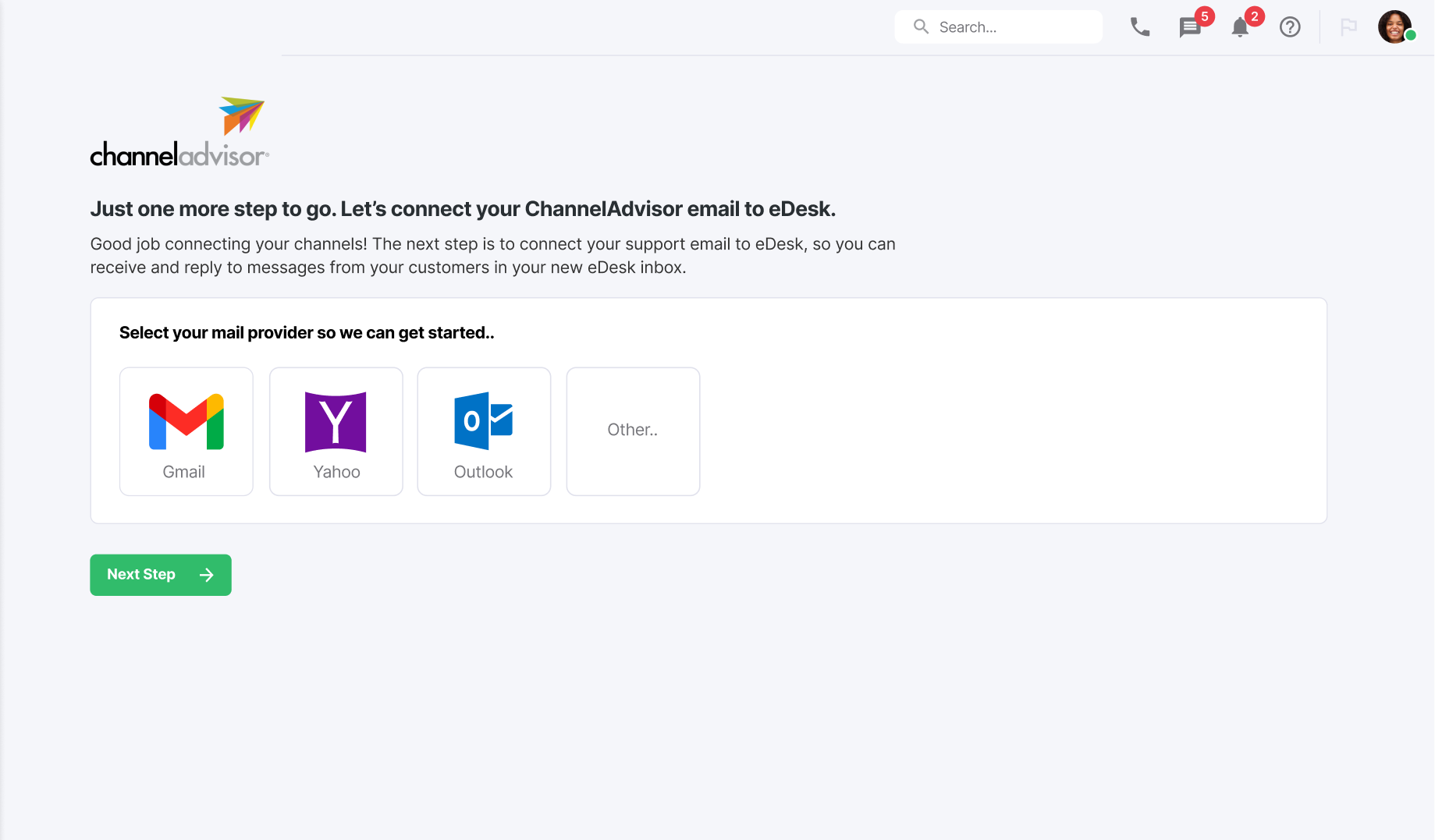Image resolution: width=1435 pixels, height=840 pixels.
Task: Select Outlook as mail provider
Action: (485, 431)
